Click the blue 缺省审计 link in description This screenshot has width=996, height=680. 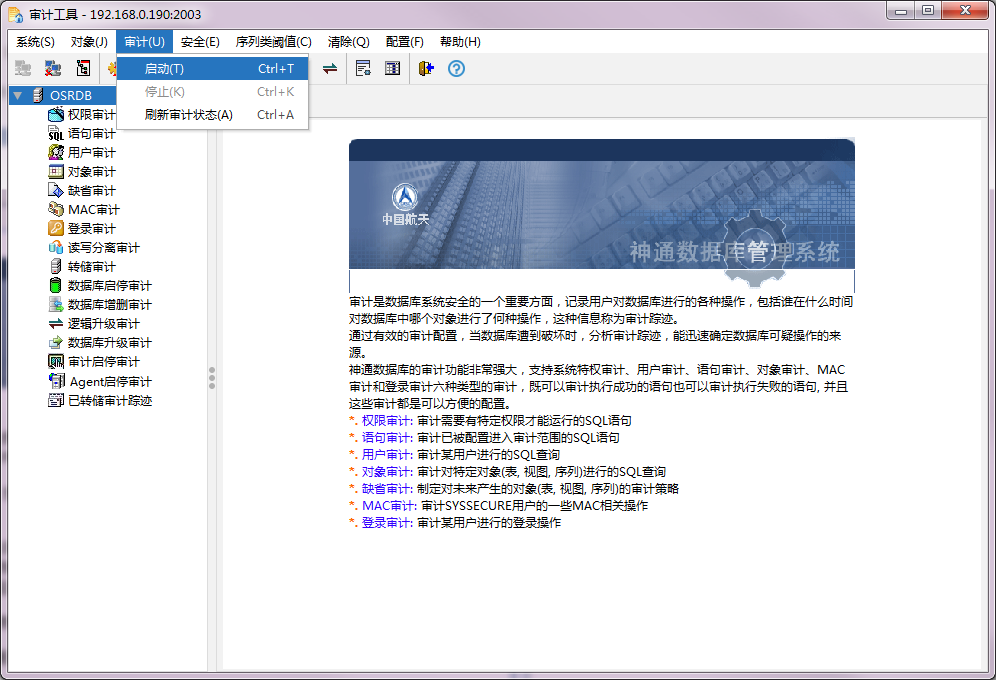coord(386,489)
